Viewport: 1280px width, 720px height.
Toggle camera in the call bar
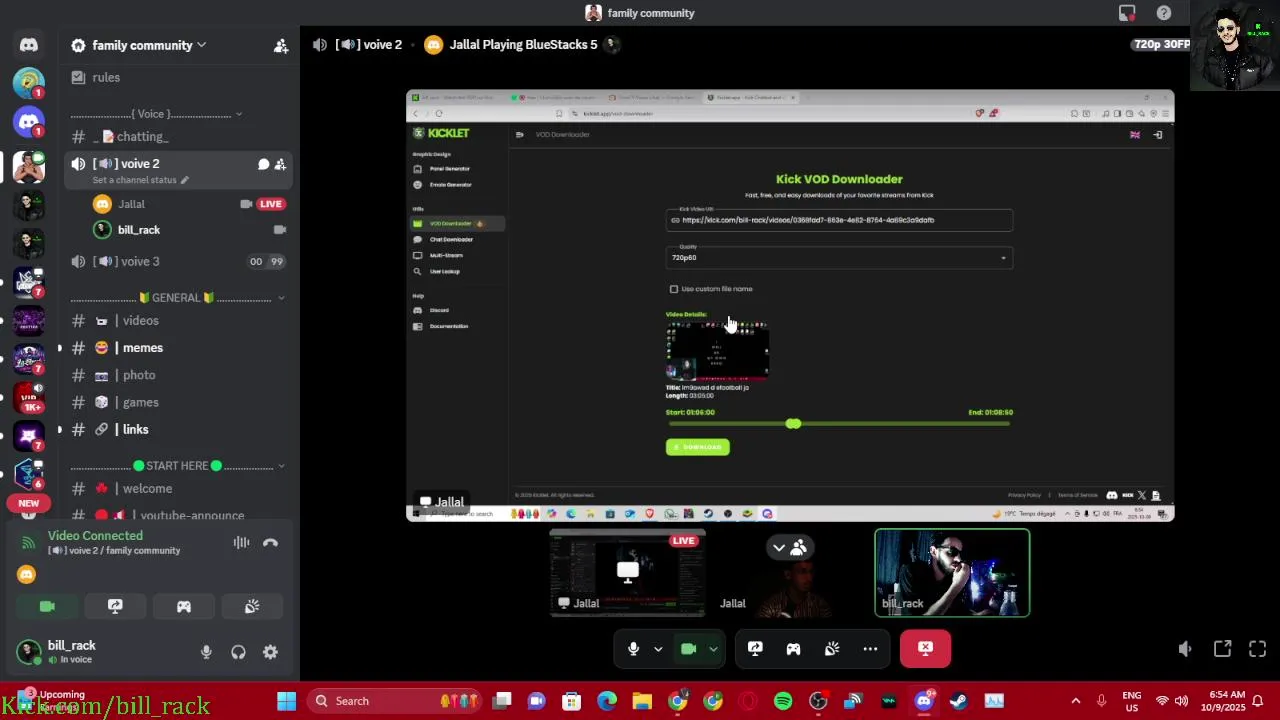pos(688,649)
